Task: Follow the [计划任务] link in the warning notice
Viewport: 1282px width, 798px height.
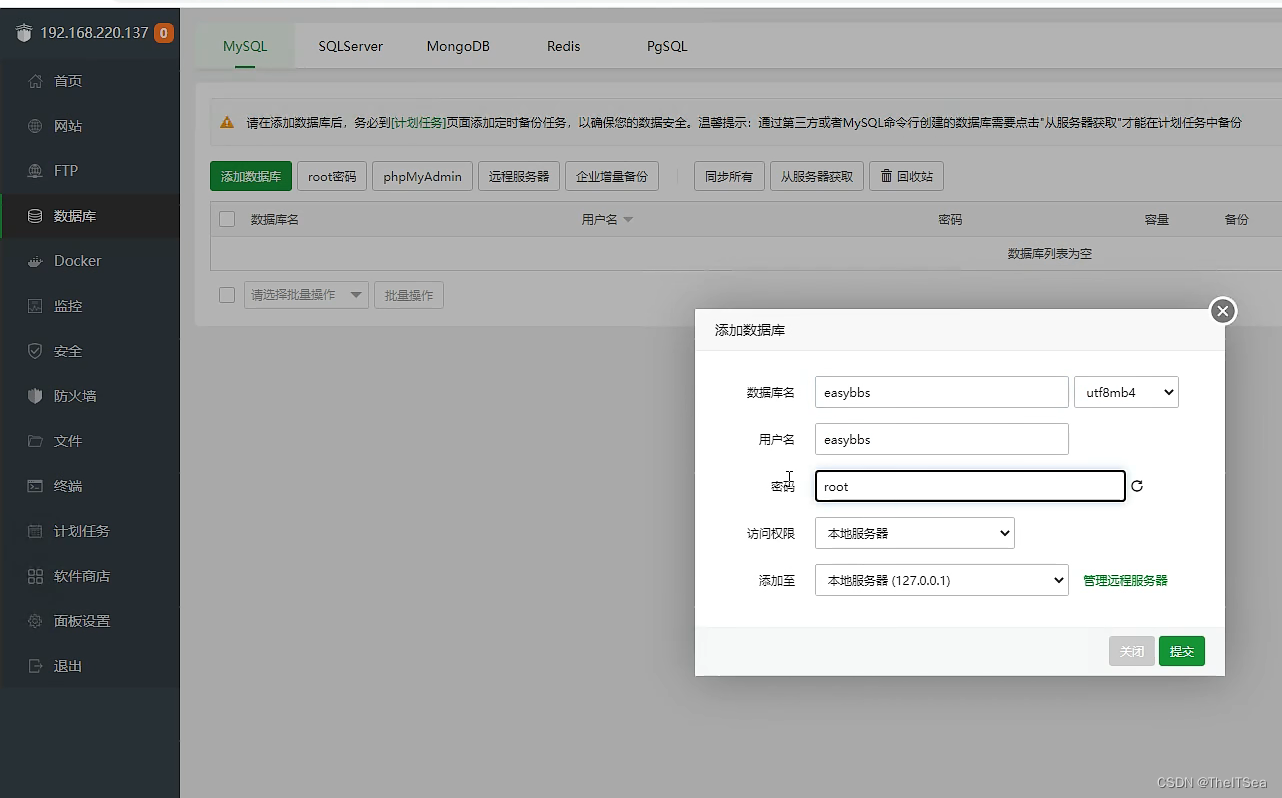Action: (x=419, y=122)
